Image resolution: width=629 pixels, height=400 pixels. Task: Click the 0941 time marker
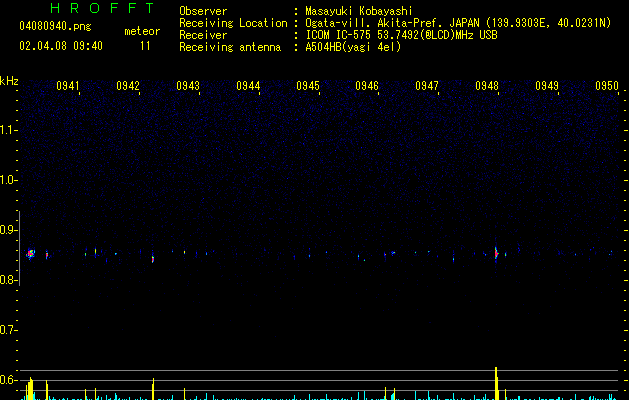tap(68, 86)
